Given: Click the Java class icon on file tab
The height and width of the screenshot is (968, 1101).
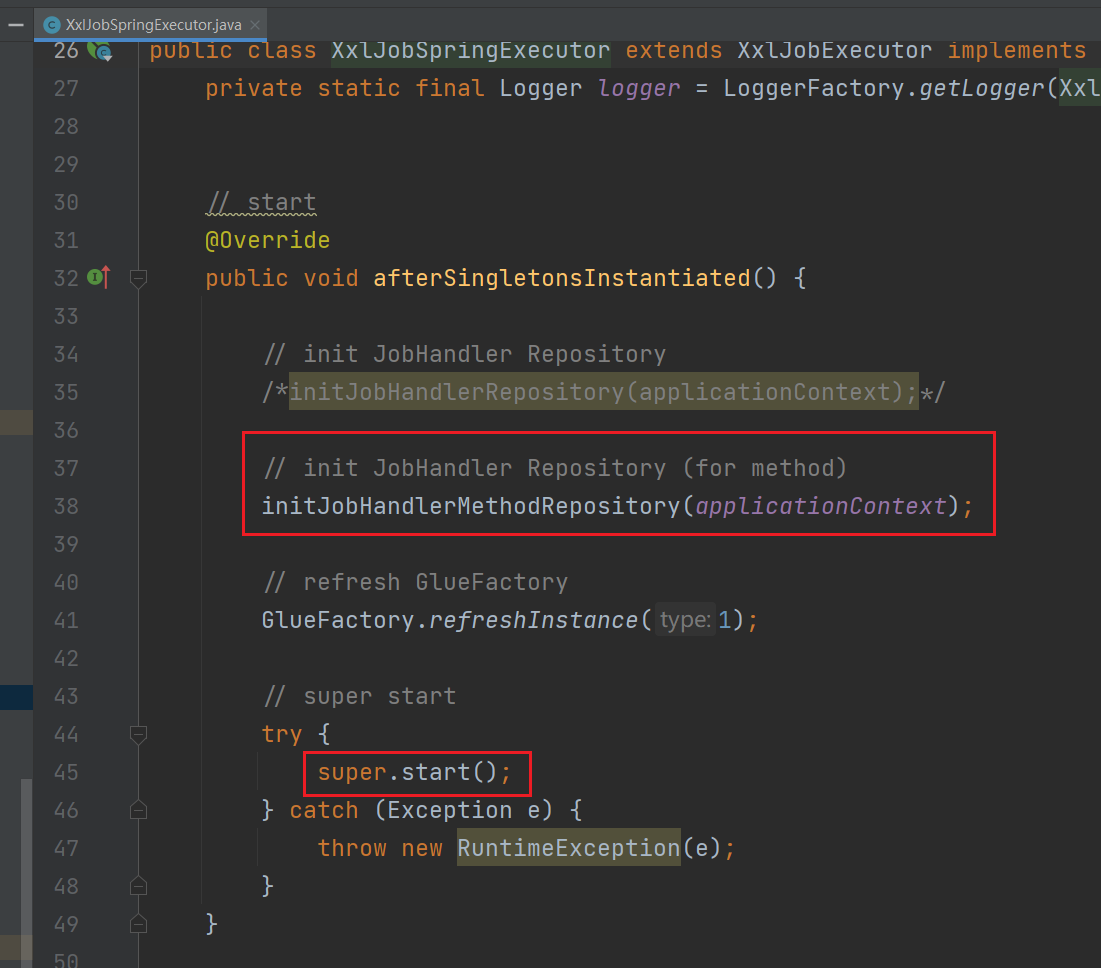Looking at the screenshot, I should [x=51, y=23].
